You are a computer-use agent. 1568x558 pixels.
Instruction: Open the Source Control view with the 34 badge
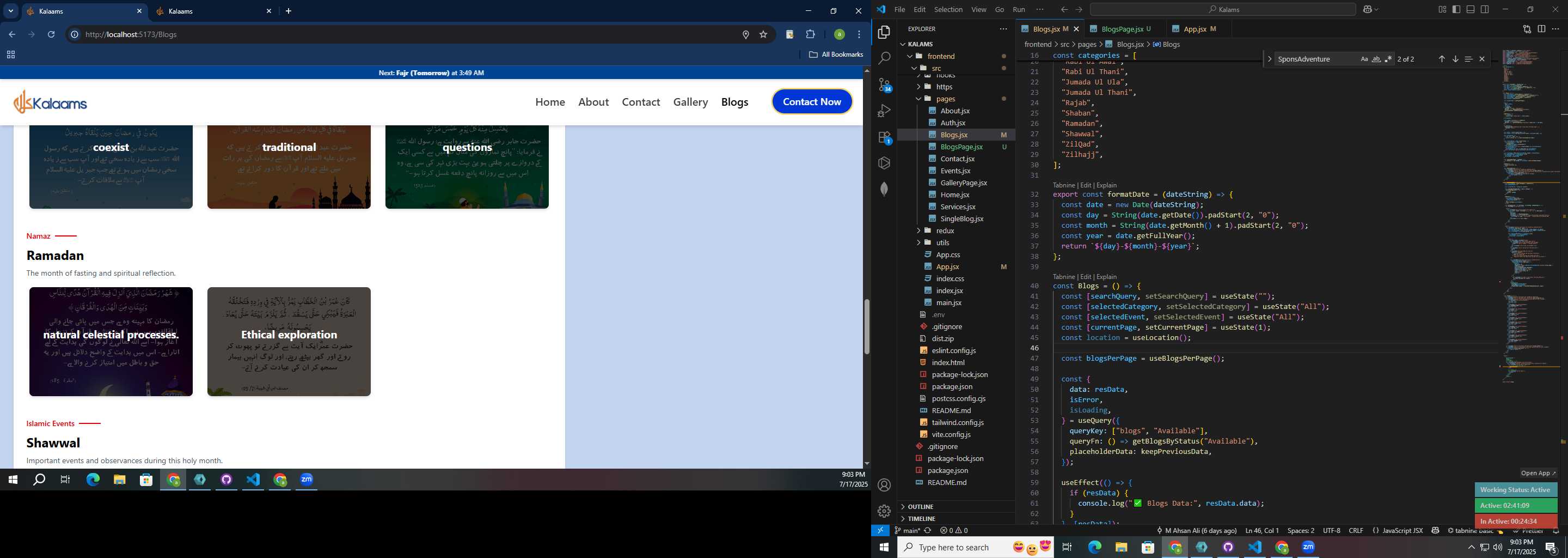[884, 84]
